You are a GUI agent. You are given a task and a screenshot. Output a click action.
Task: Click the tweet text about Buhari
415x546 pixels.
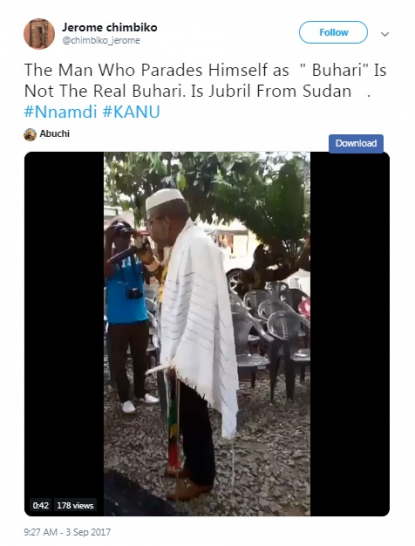[x=205, y=81]
